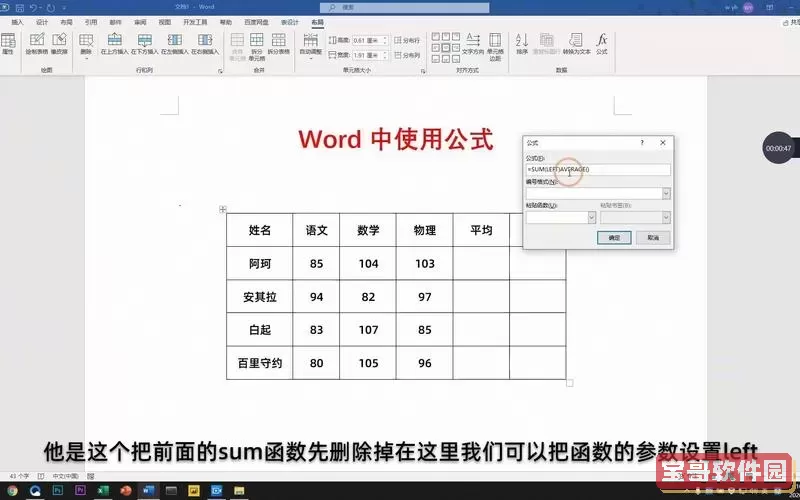800x500 pixels.
Task: Click the cell containing 阿珂
Action: pyautogui.click(x=260, y=263)
